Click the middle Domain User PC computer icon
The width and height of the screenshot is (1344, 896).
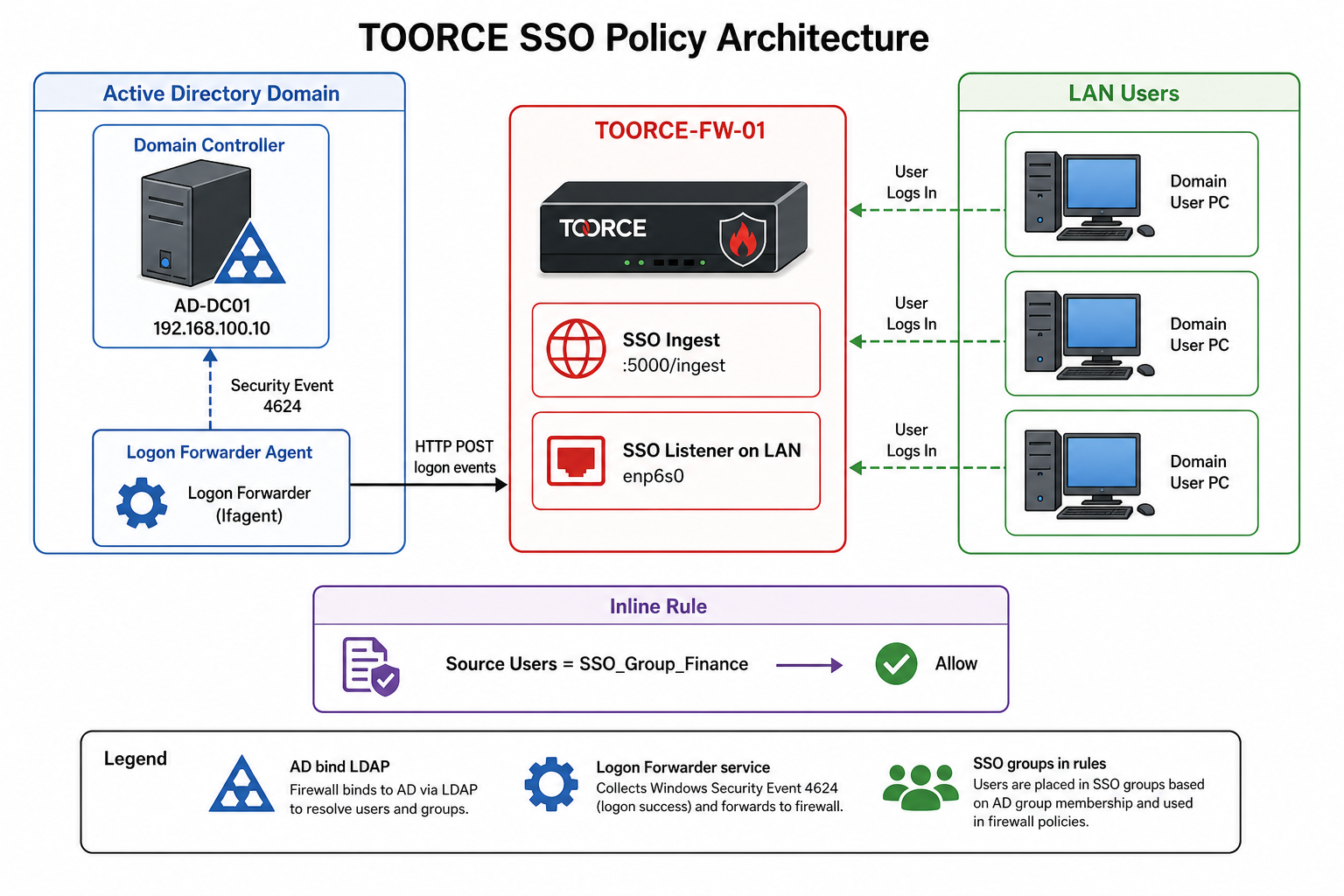click(x=1089, y=335)
